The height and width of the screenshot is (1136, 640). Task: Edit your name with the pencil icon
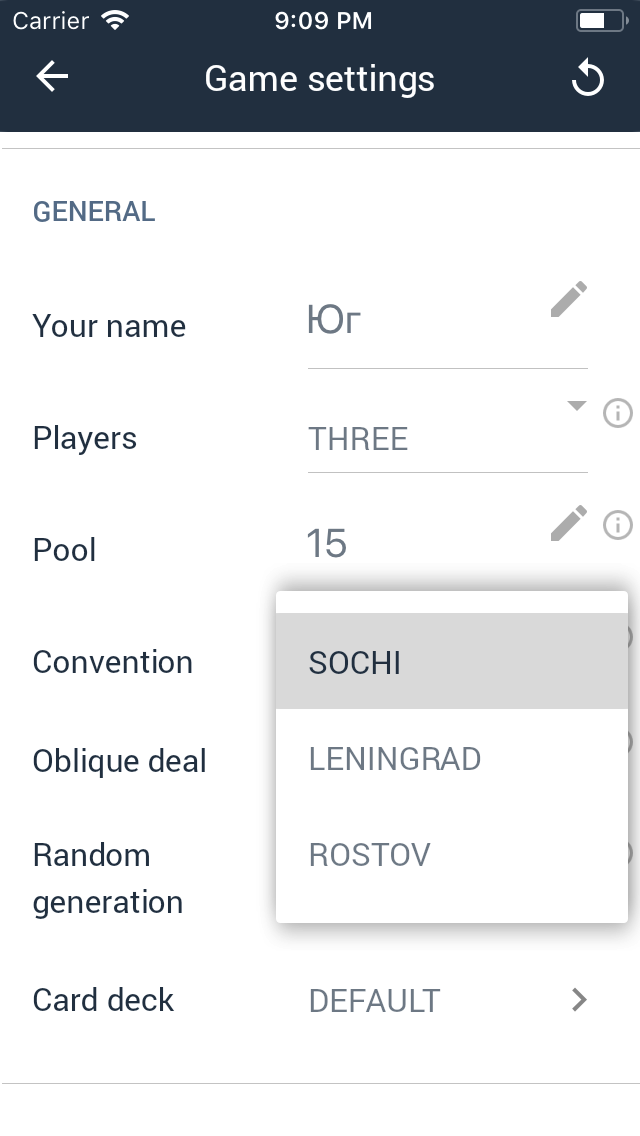point(569,300)
